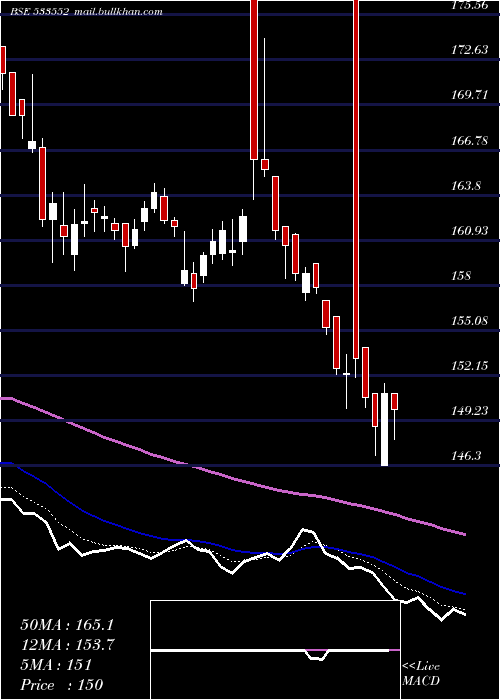
Task: Select the 160.93 price level value
Action: [470, 231]
